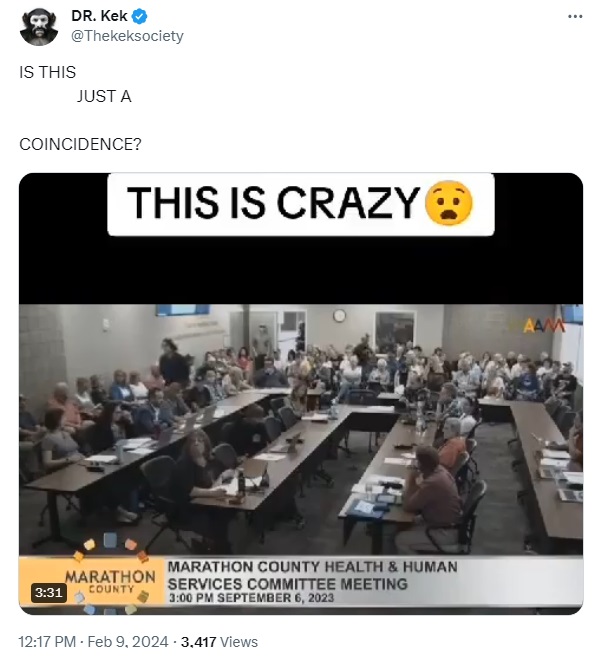Click the JUST A tweet text line

click(x=104, y=96)
